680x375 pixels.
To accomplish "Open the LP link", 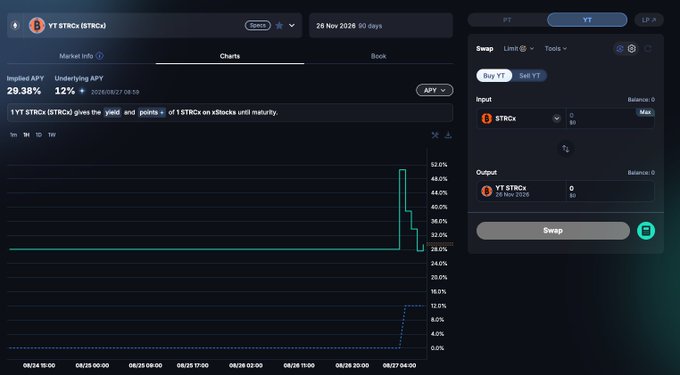I will [x=649, y=20].
